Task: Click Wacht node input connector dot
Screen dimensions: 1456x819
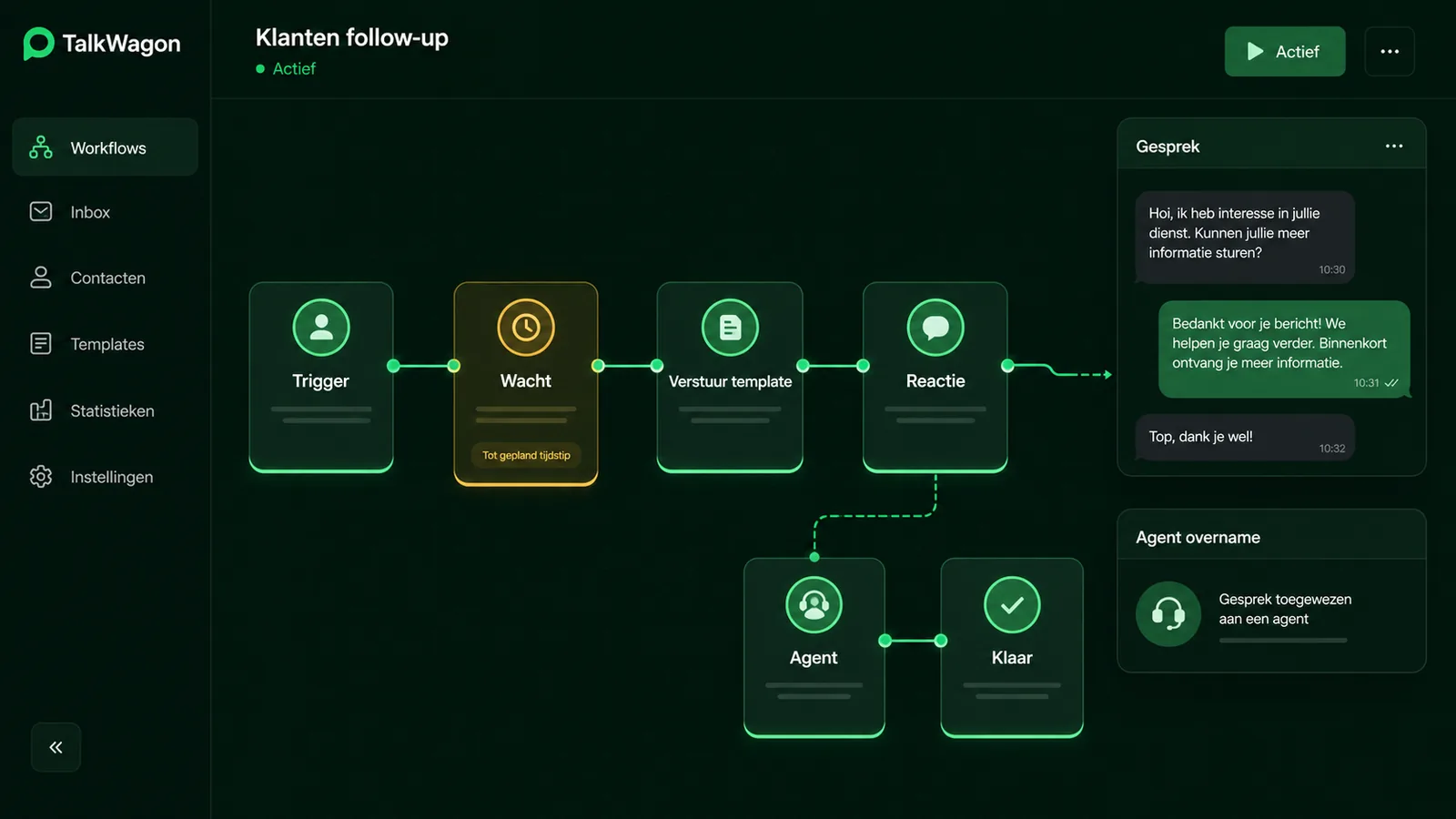Action: pyautogui.click(x=453, y=366)
